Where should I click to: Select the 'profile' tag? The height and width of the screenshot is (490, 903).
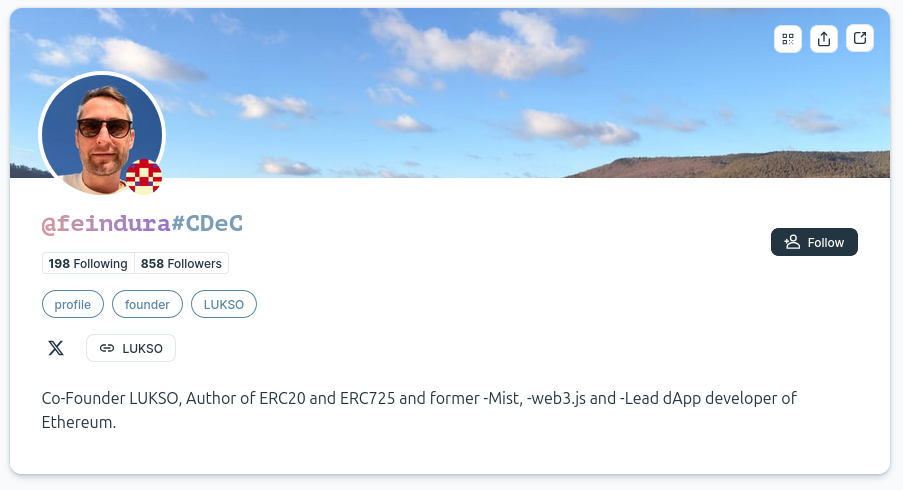pyautogui.click(x=72, y=304)
